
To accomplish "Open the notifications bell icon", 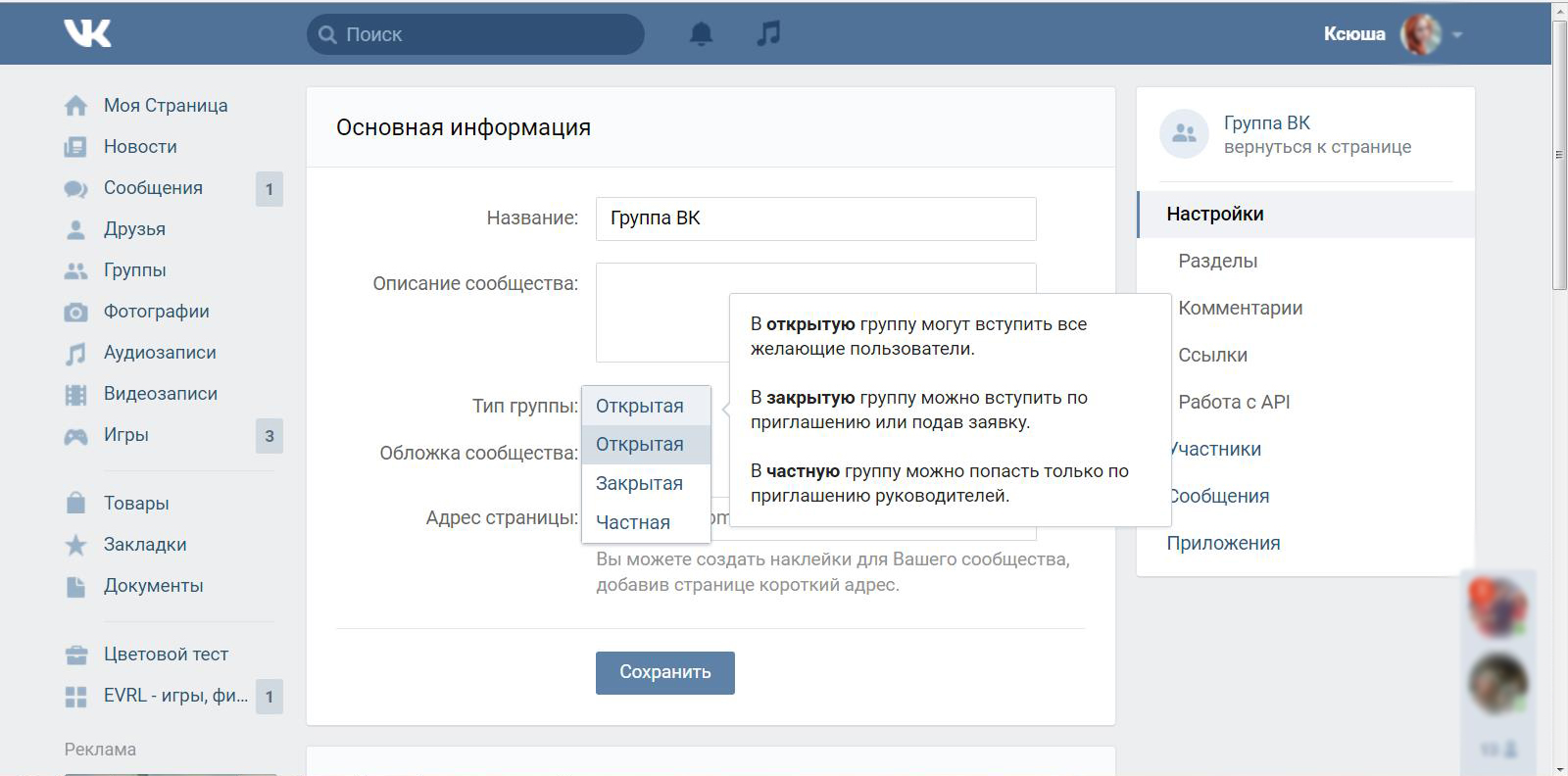I will [701, 34].
